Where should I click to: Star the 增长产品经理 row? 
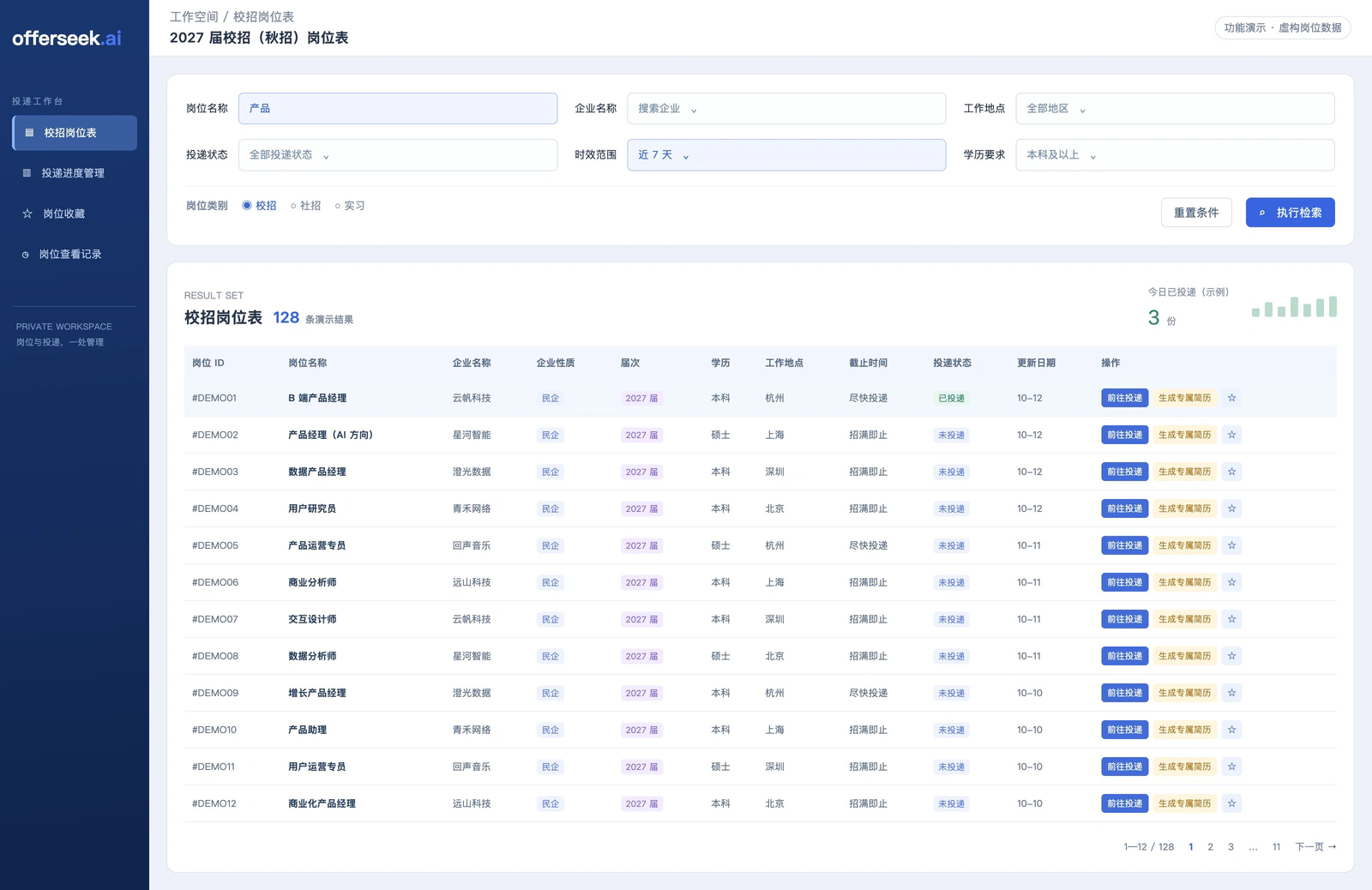point(1231,693)
